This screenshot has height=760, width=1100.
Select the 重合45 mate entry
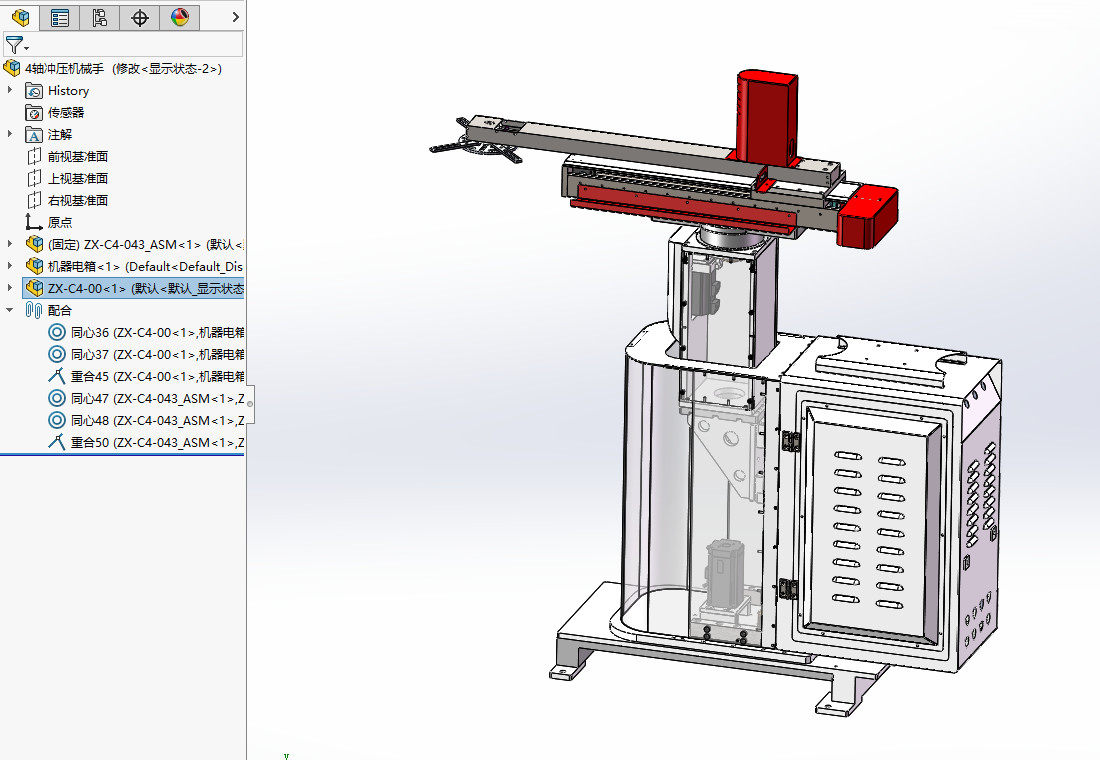tap(157, 377)
